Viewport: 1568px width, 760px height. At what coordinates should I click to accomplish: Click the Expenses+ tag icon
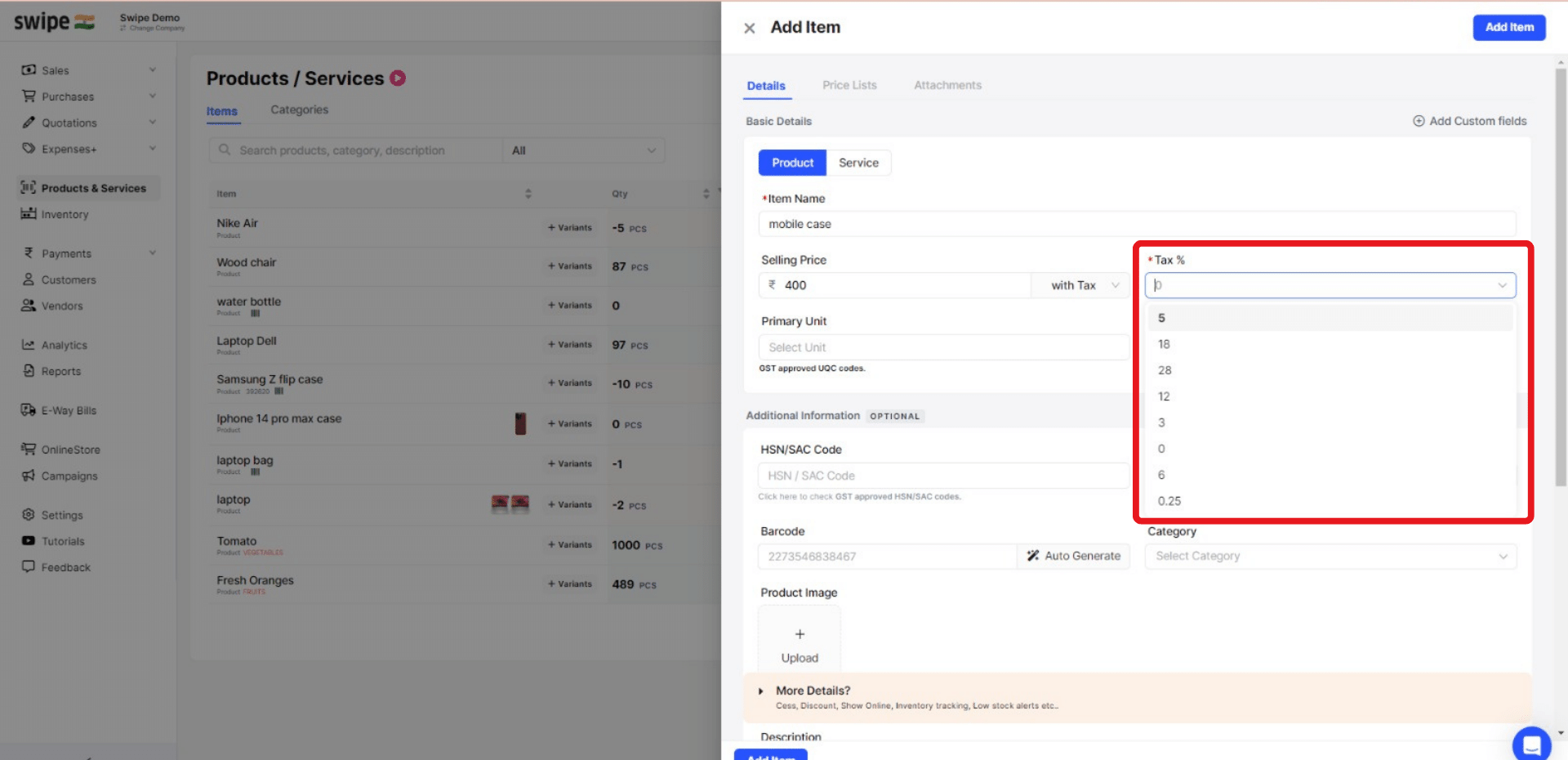29,149
